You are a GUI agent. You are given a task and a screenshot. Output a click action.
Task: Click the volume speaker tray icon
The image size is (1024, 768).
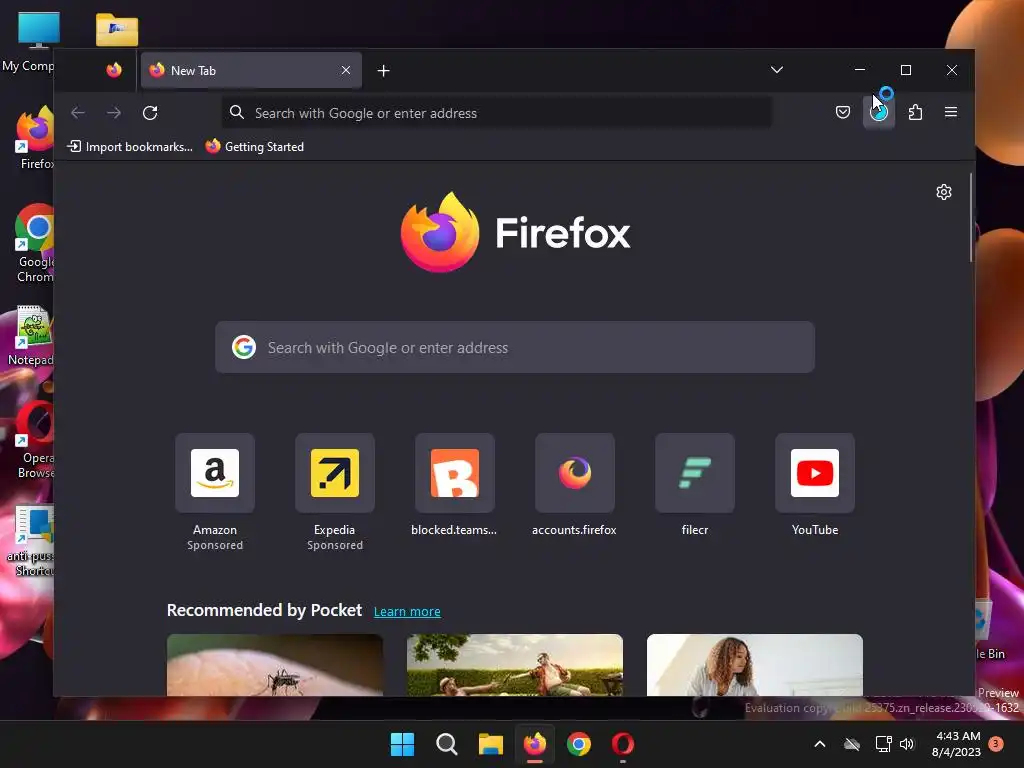coord(907,744)
